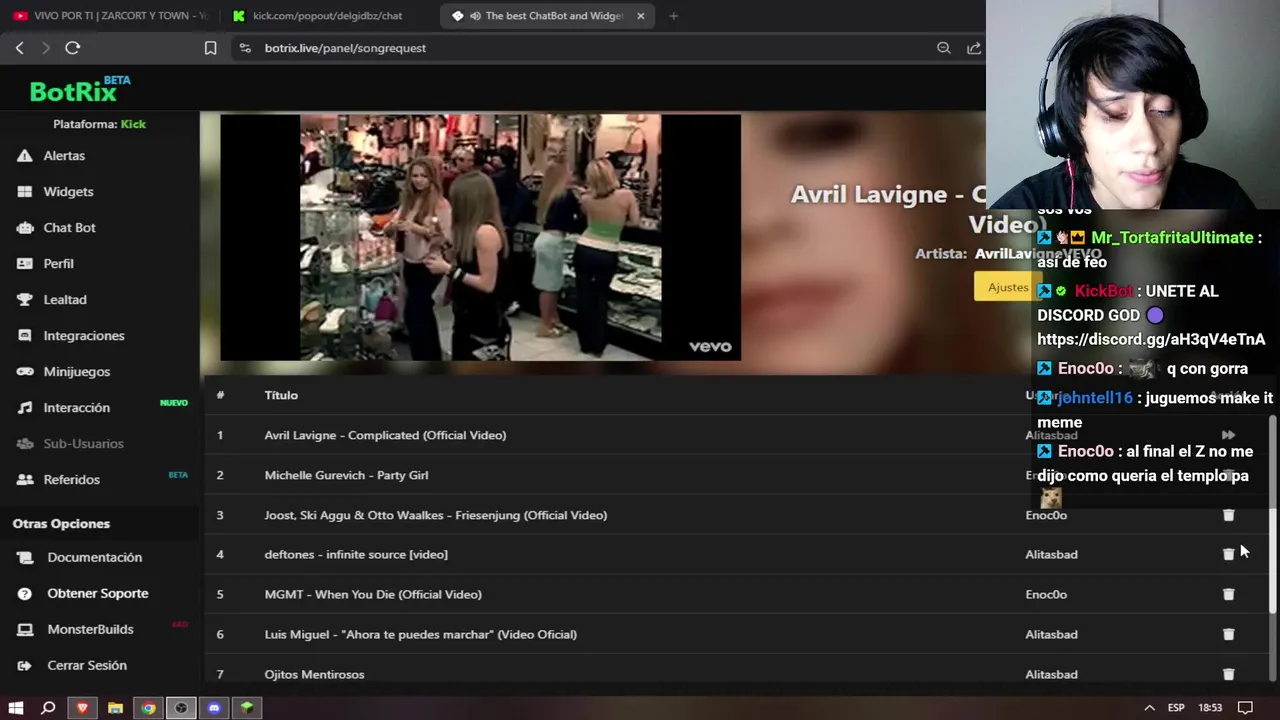Go back with the browser back arrow
Image resolution: width=1280 pixels, height=720 pixels.
click(x=19, y=48)
